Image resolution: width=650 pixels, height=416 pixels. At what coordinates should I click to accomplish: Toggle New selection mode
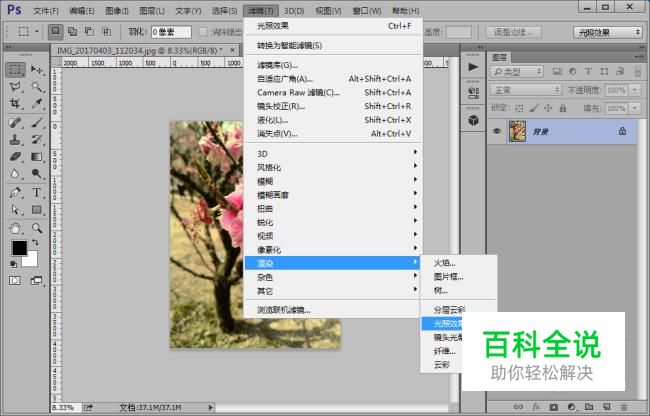56,31
